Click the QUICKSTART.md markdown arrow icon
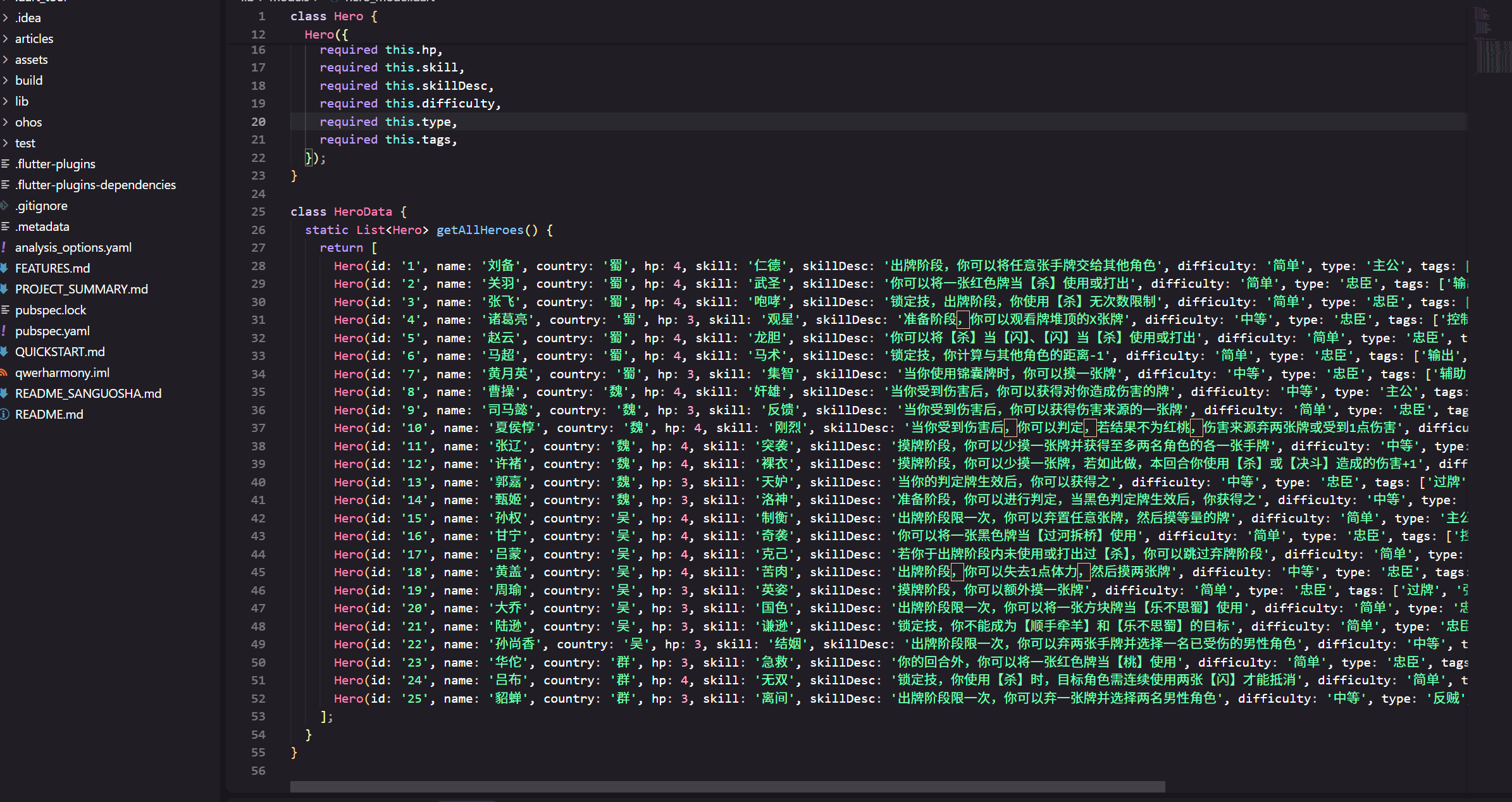 point(4,352)
